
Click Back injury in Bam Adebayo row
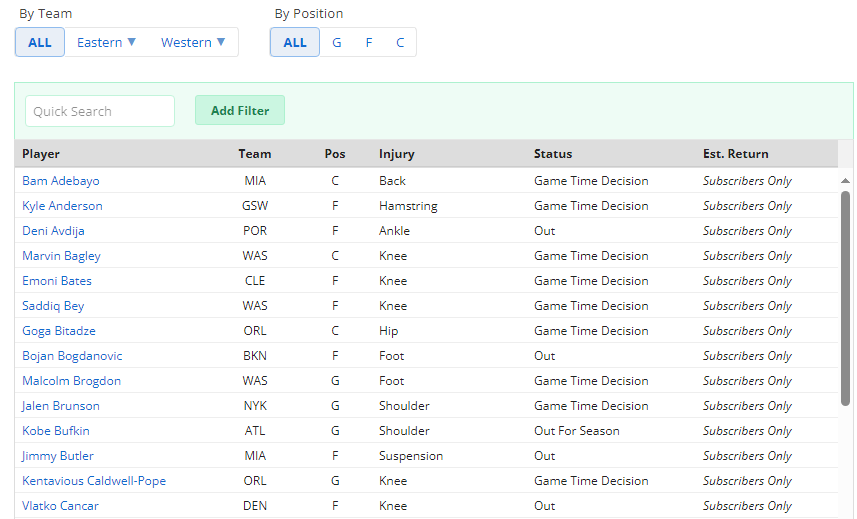pos(392,180)
